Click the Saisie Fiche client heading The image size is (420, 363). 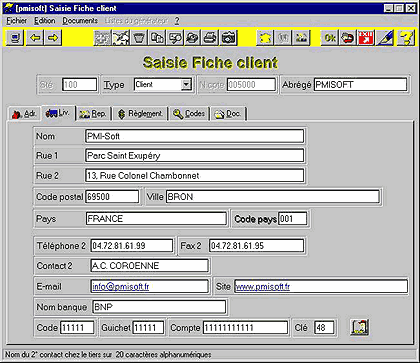tap(210, 63)
